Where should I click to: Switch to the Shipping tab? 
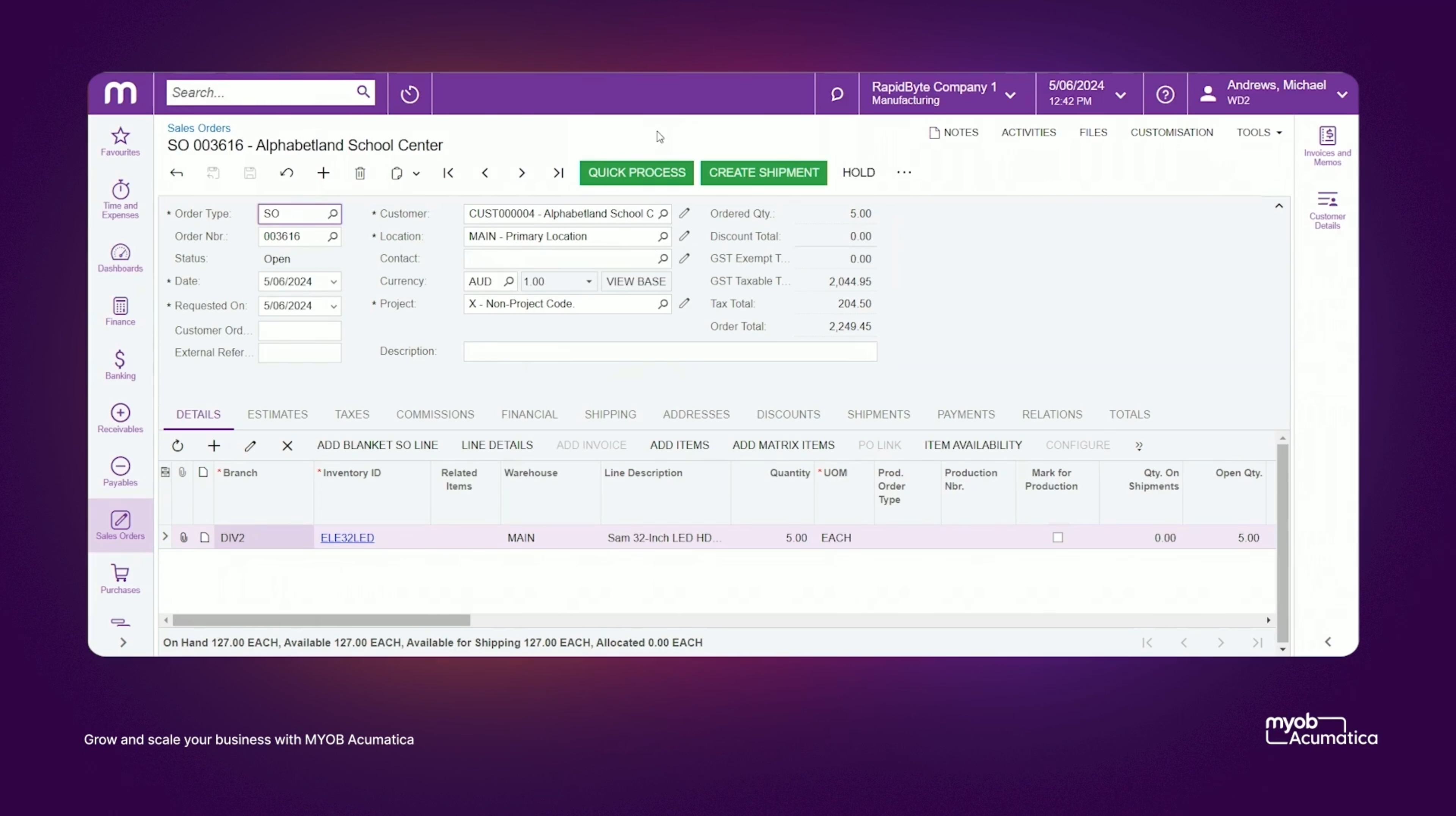610,414
